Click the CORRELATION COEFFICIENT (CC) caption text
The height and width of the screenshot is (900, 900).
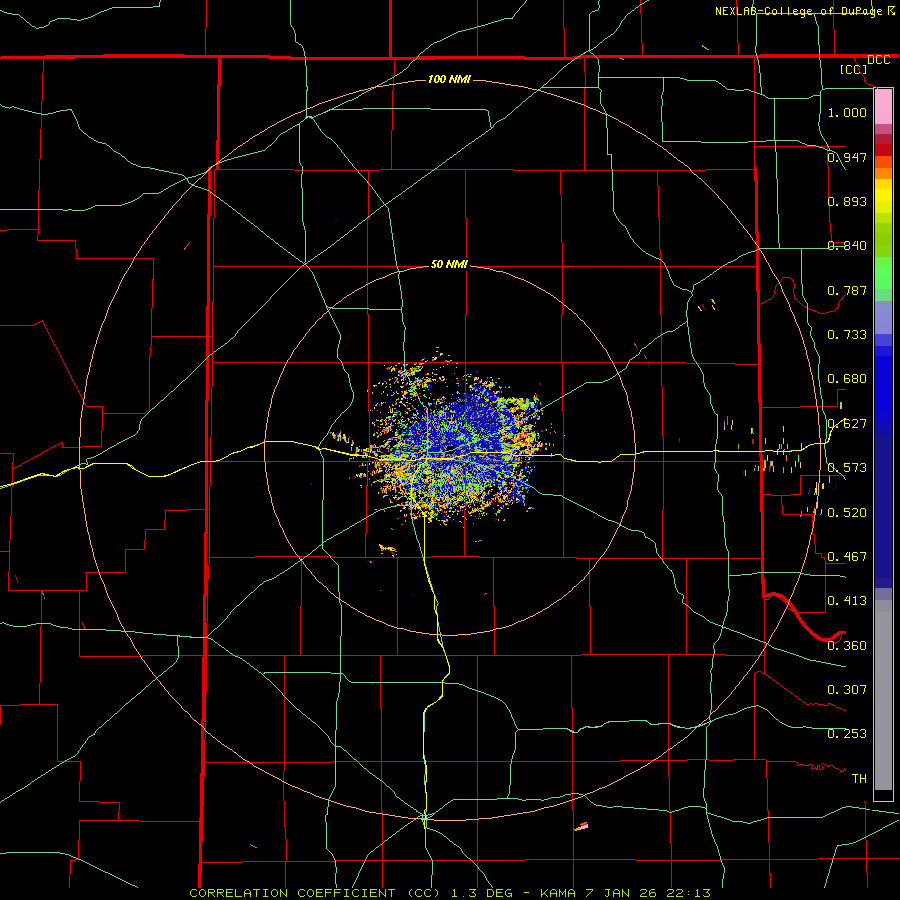point(315,893)
